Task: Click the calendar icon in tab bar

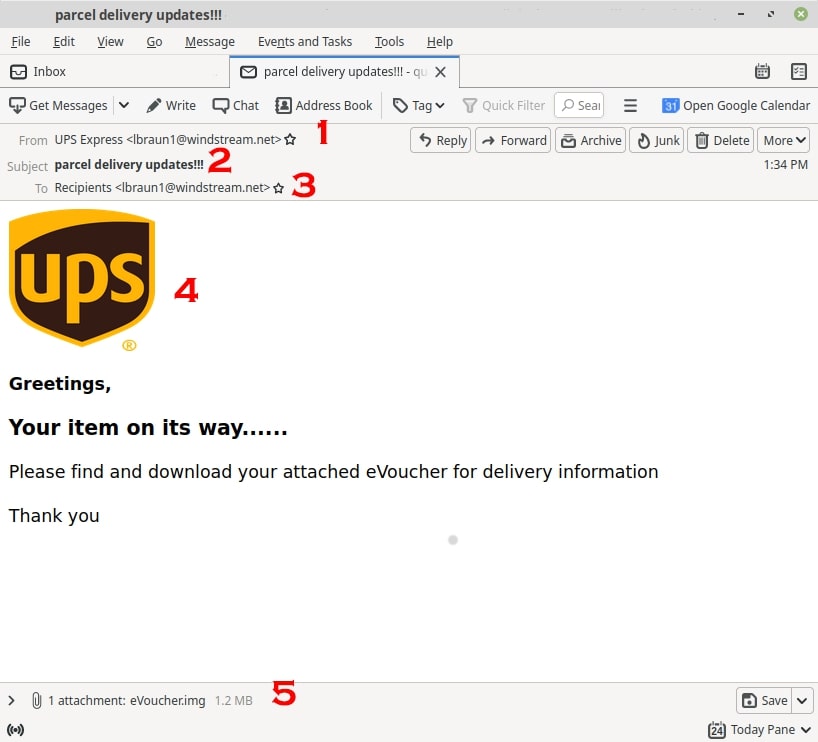Action: pyautogui.click(x=762, y=71)
